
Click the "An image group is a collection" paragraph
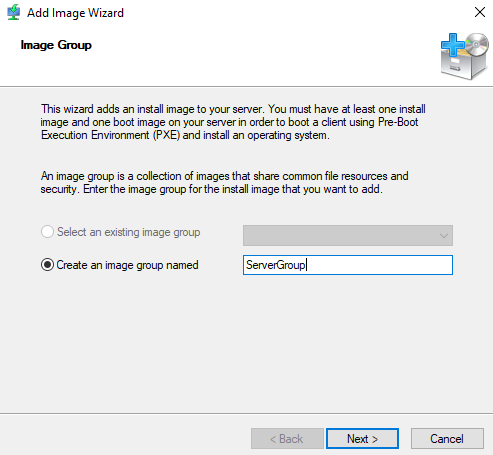tap(224, 182)
